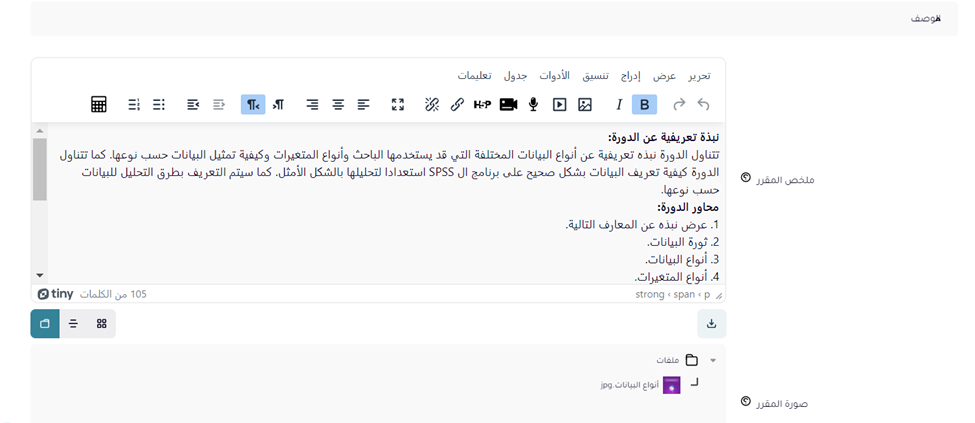Insert an image using the toolbar icon
The image size is (975, 423).
click(585, 105)
